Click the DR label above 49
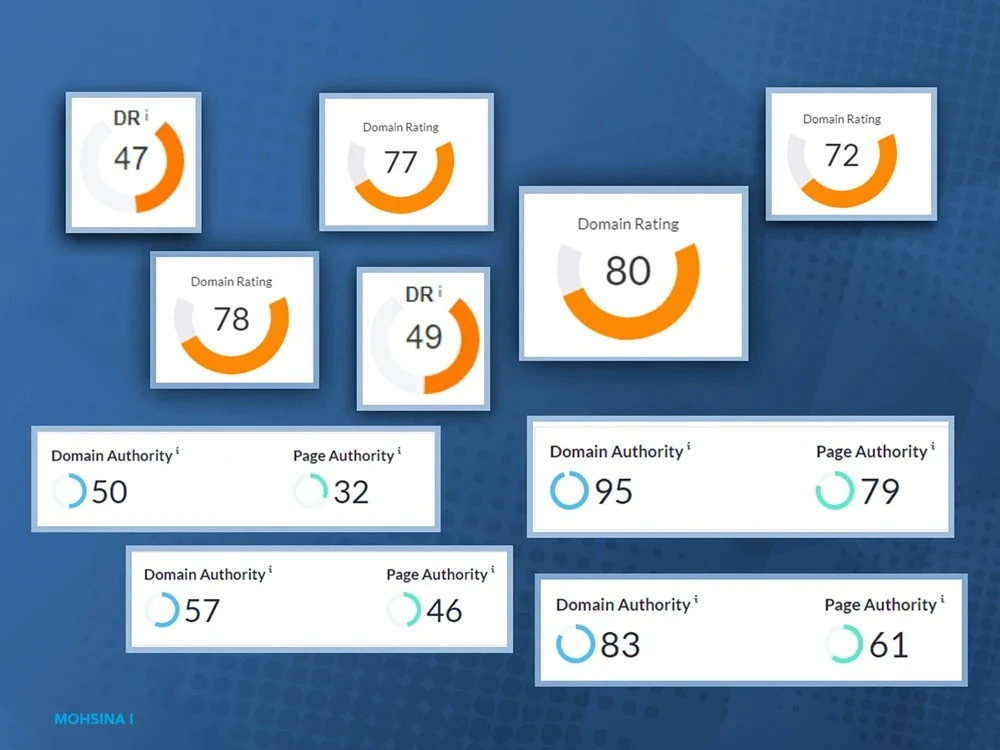The image size is (1000, 750). [419, 294]
